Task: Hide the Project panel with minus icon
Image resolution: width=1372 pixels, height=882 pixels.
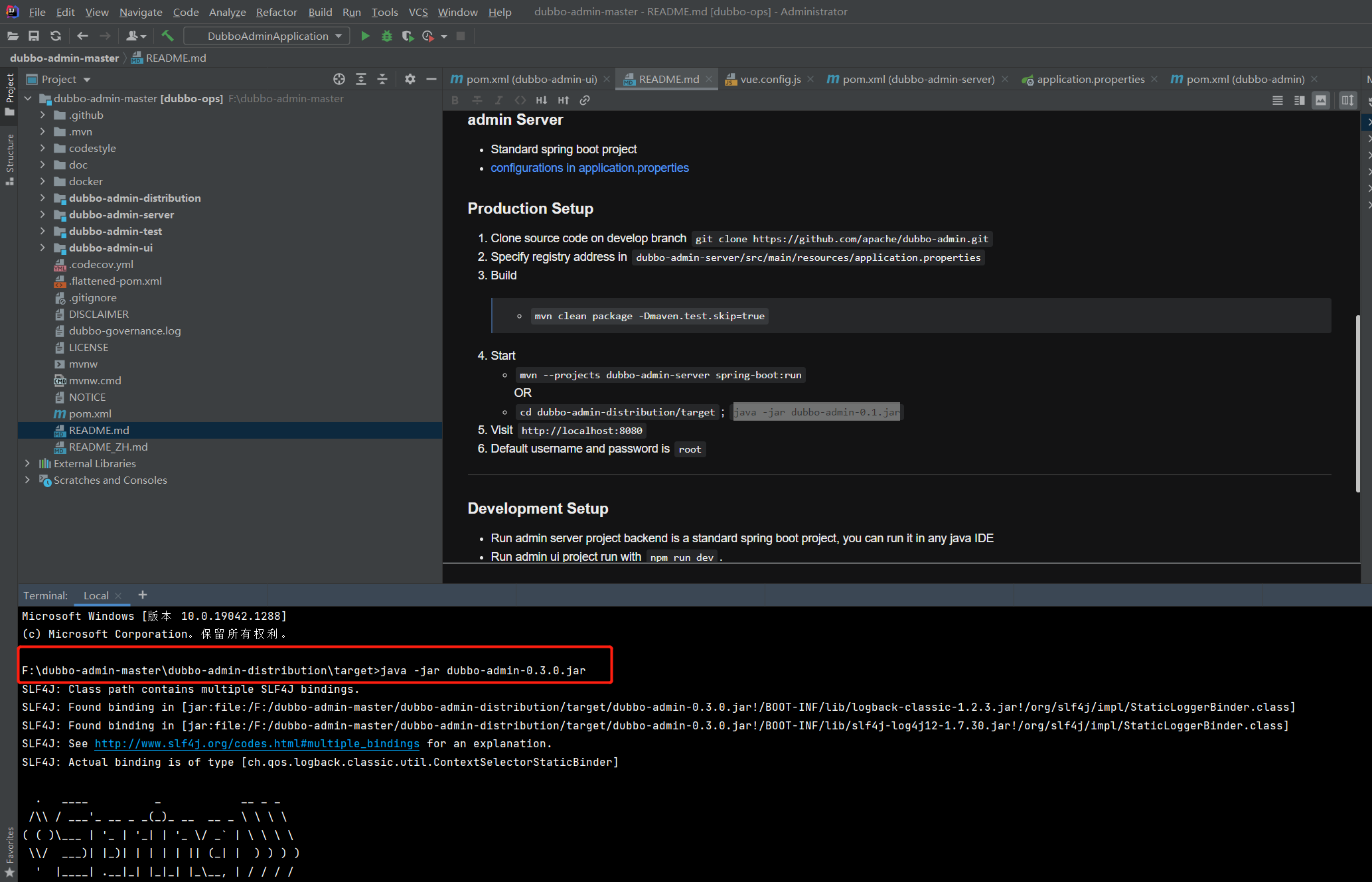Action: tap(431, 79)
